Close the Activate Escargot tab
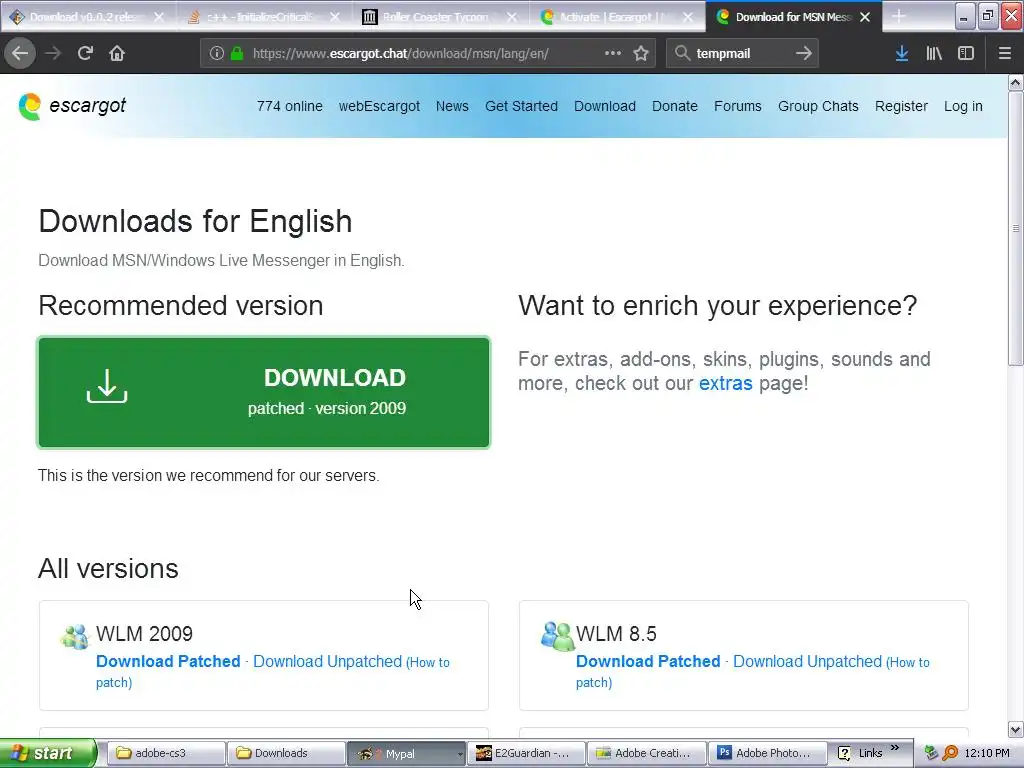This screenshot has height=768, width=1024. (688, 17)
